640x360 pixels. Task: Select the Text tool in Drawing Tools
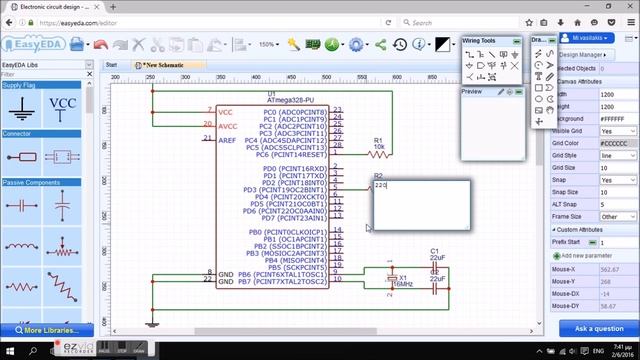click(538, 76)
